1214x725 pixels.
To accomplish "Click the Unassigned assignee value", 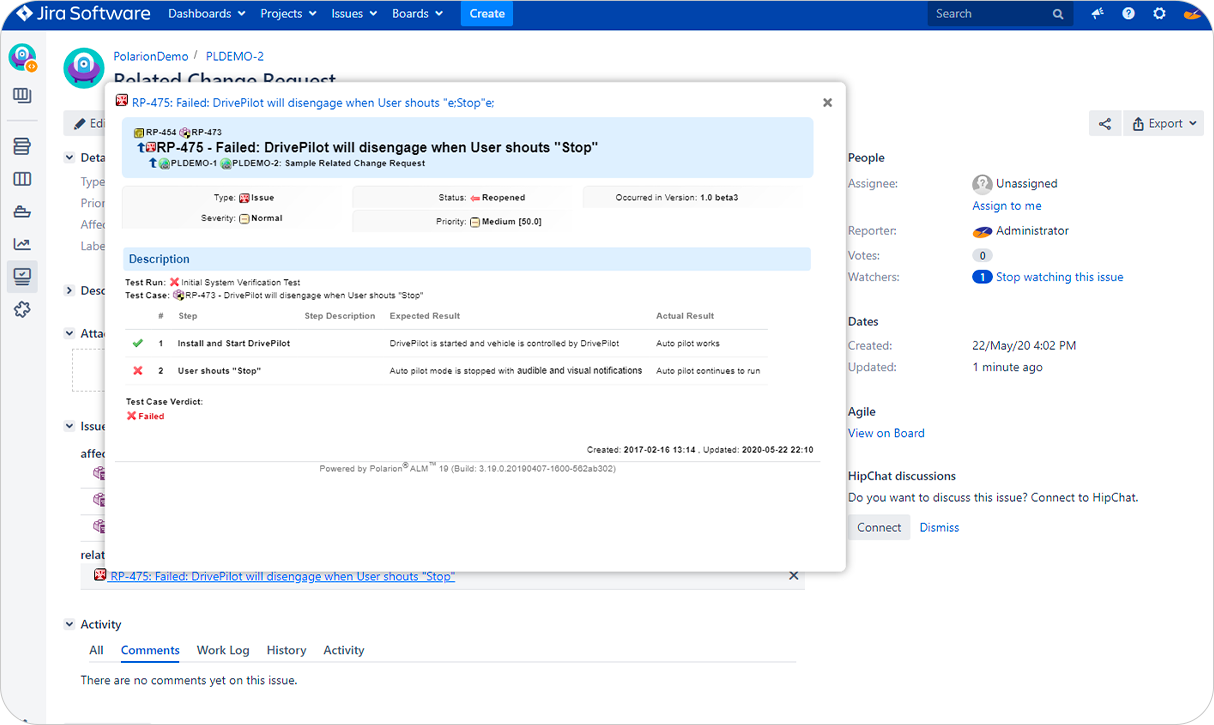I will pos(1026,184).
